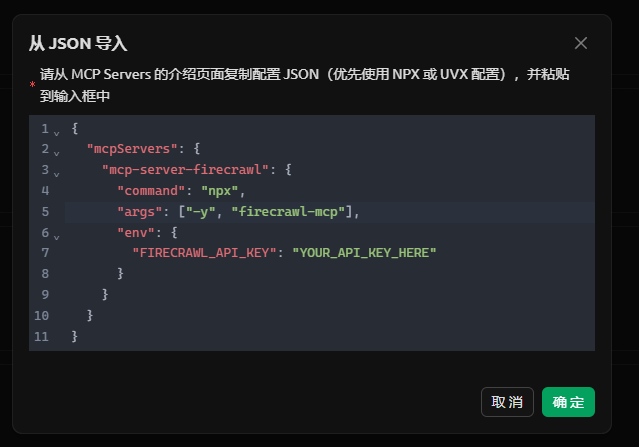Click line number 7 in gutter
This screenshot has width=639, height=447.
point(45,253)
